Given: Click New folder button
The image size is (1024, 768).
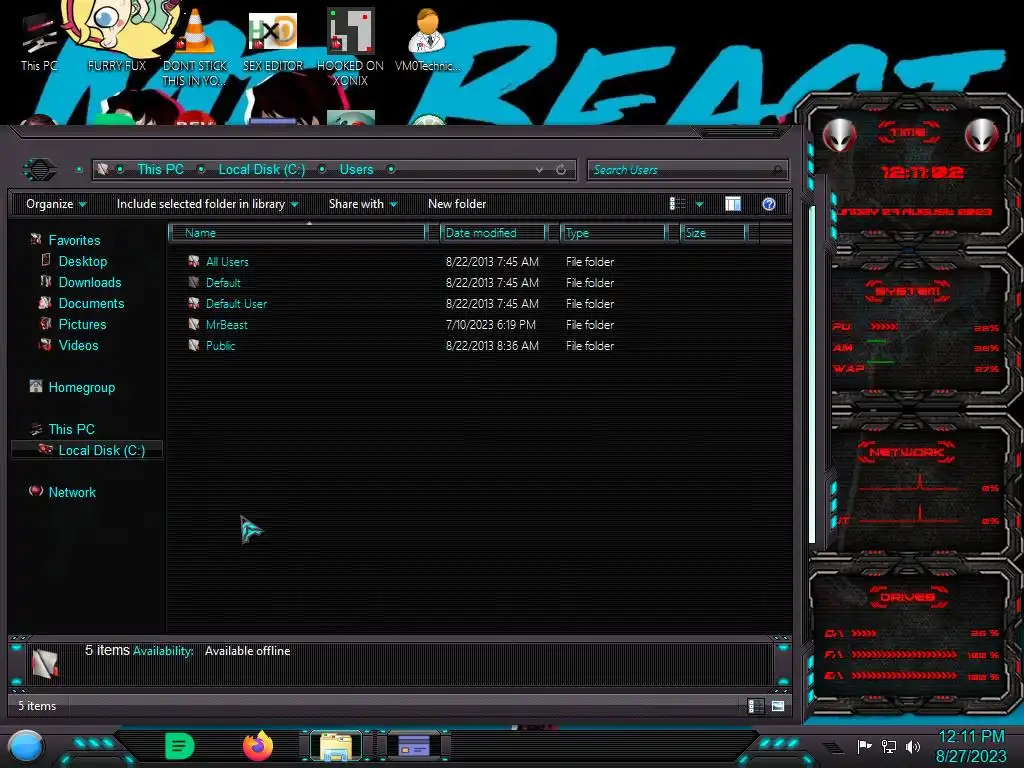Looking at the screenshot, I should 457,204.
